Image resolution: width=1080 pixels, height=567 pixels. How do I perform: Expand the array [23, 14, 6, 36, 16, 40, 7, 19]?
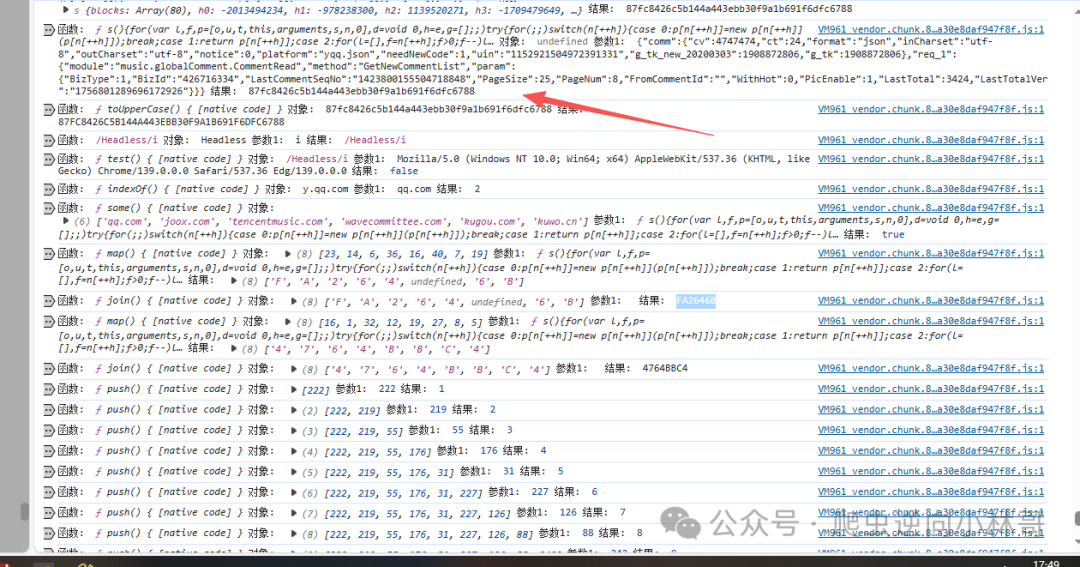click(x=288, y=254)
